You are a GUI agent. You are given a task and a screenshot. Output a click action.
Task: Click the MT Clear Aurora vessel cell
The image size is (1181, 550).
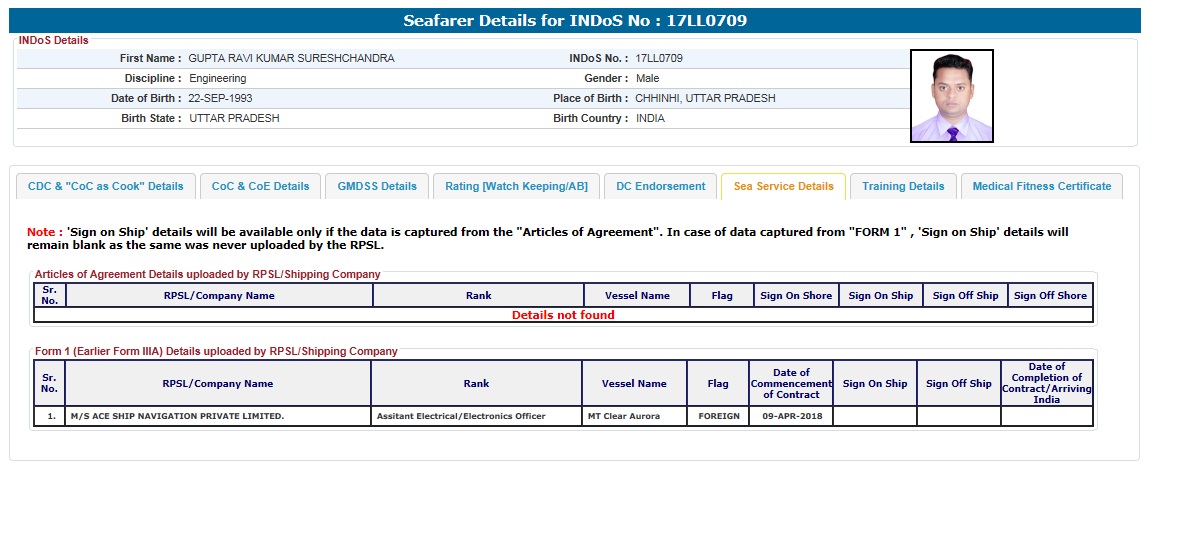[634, 416]
